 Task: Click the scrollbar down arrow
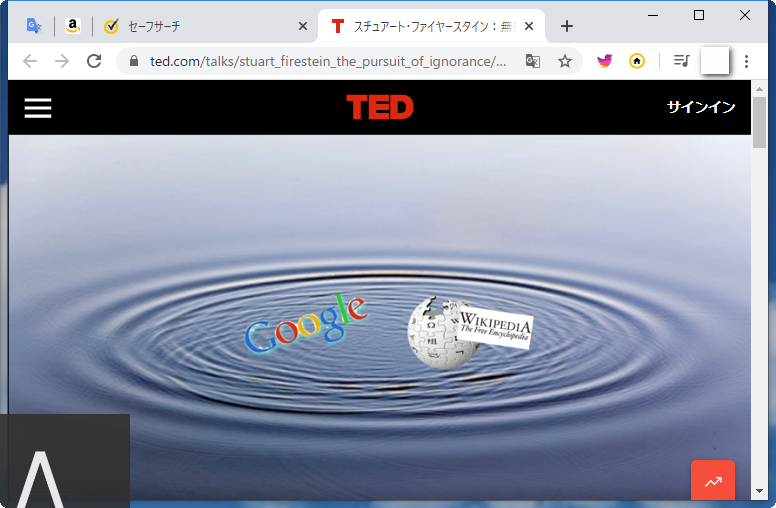[759, 491]
